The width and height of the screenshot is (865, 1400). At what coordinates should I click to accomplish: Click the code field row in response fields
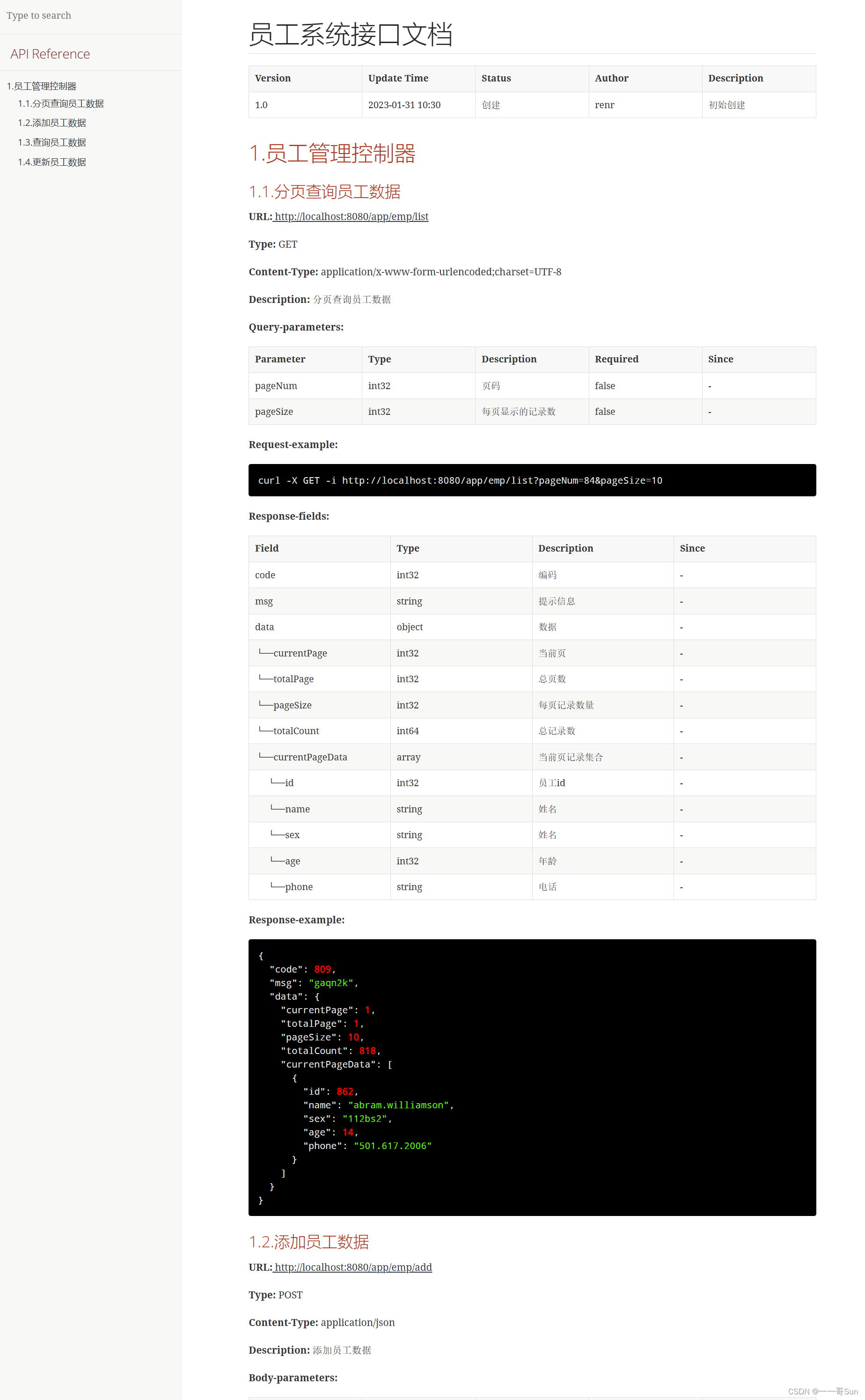pyautogui.click(x=532, y=575)
